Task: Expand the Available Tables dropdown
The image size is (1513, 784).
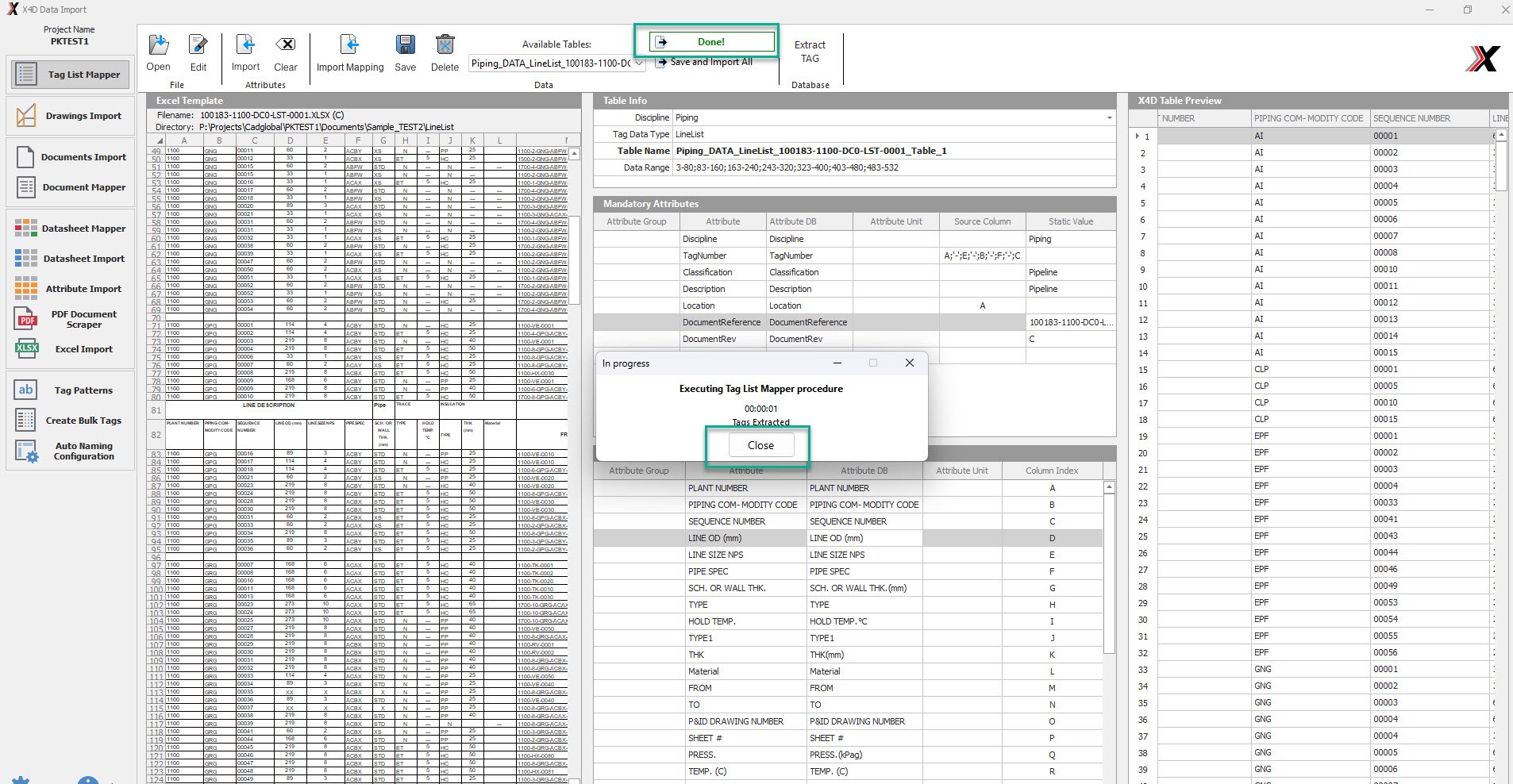Action: pyautogui.click(x=638, y=63)
